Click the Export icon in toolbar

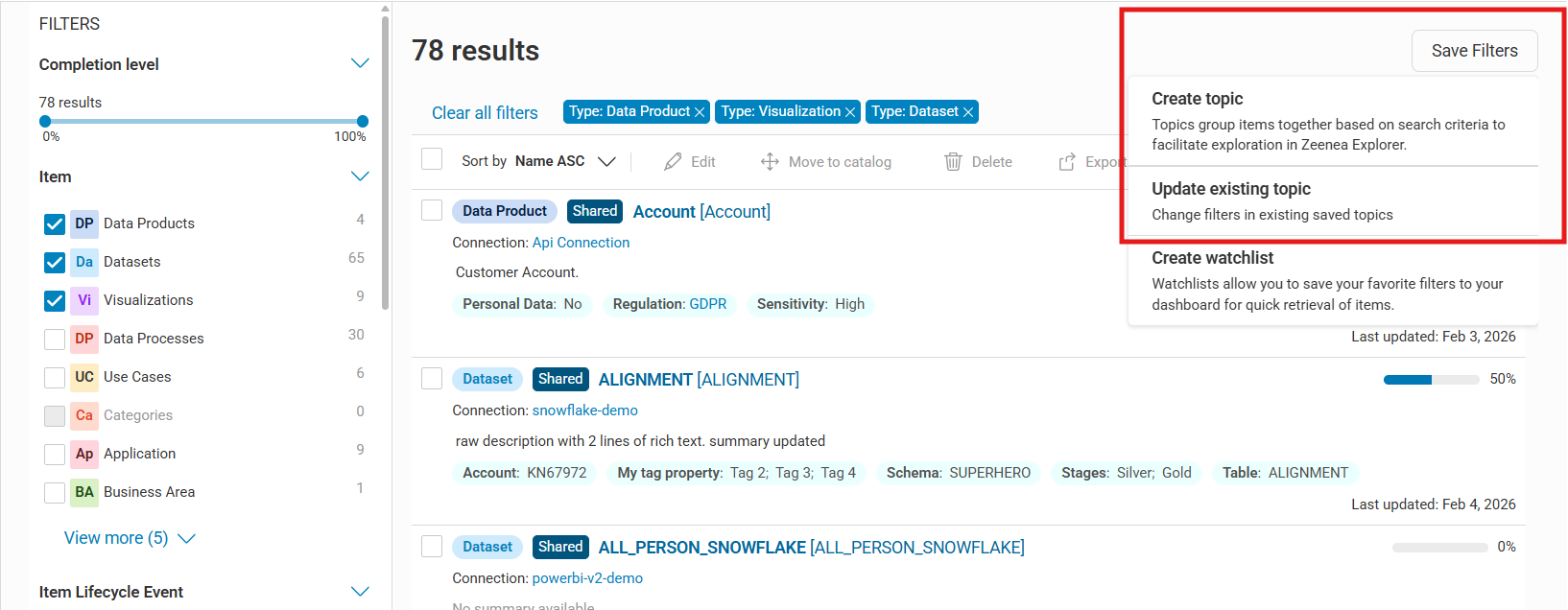[1067, 162]
